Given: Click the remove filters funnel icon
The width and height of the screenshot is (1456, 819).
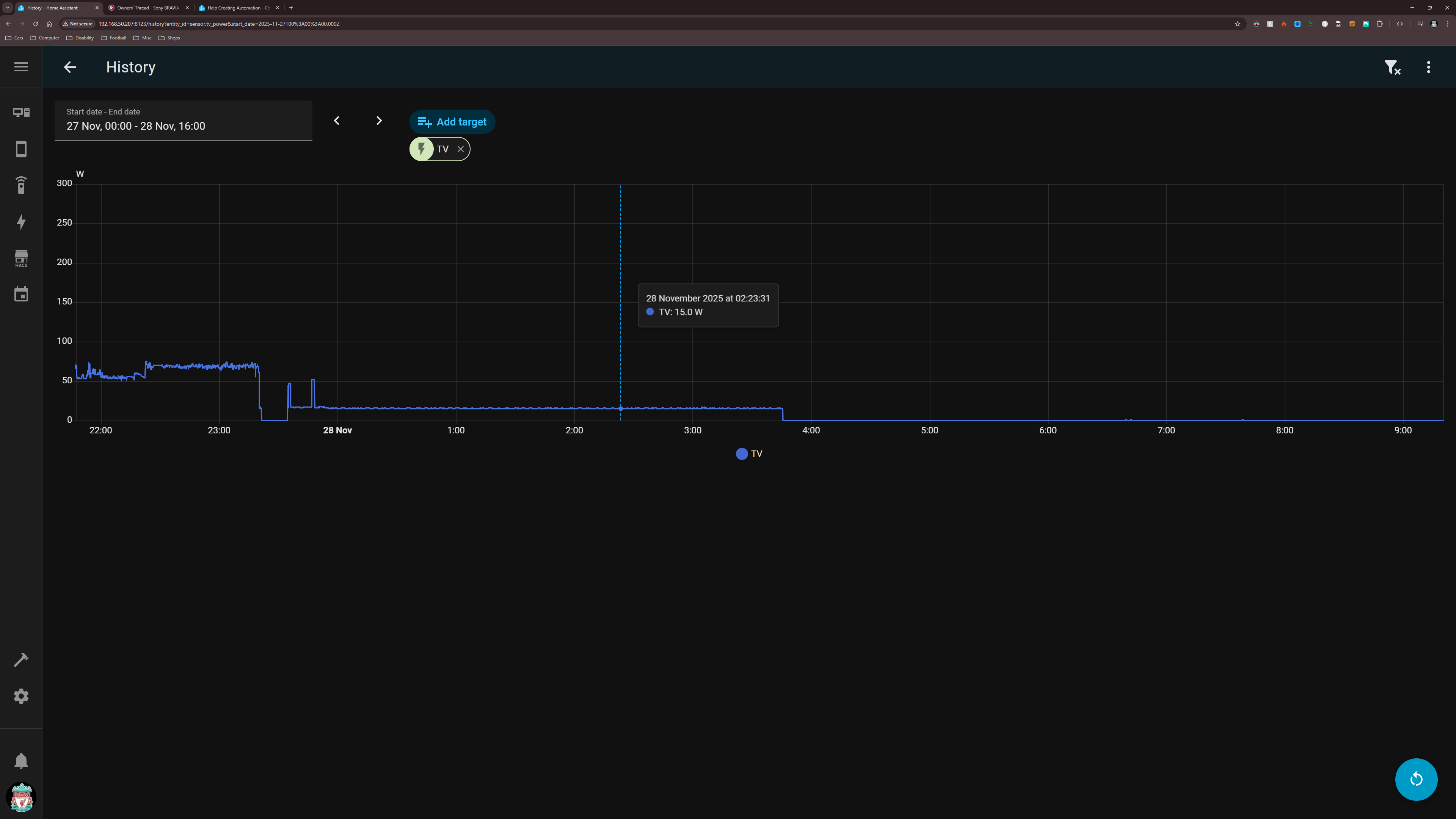Looking at the screenshot, I should 1392,67.
